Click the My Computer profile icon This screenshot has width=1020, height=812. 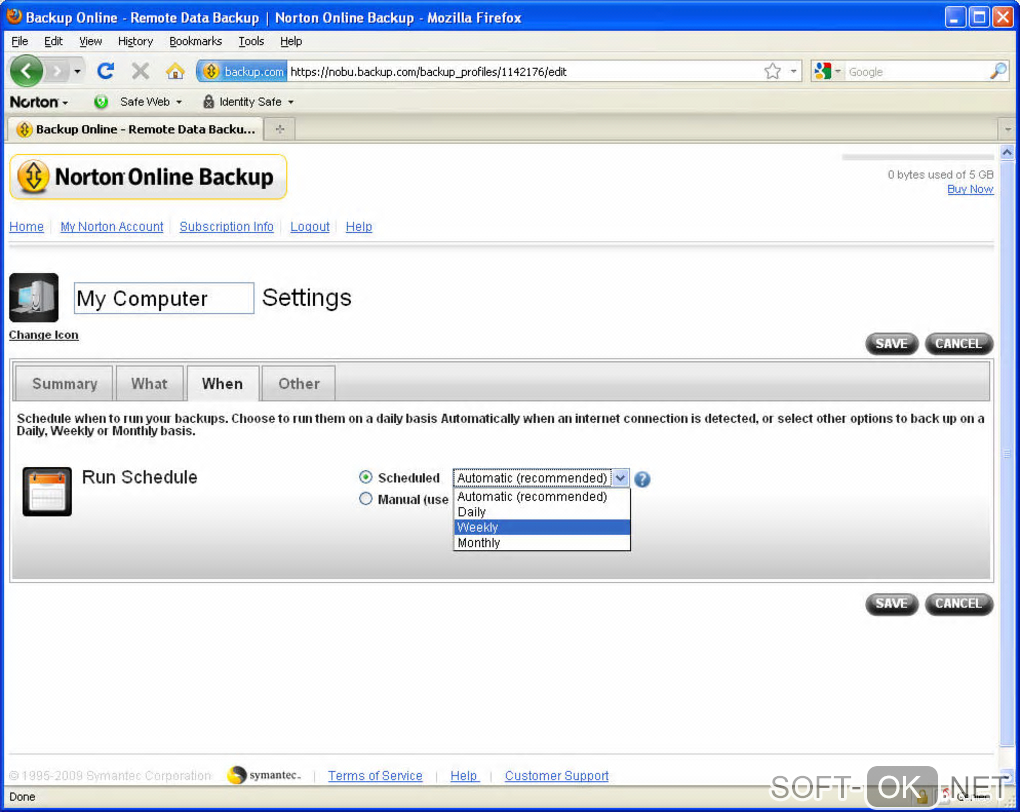34,297
